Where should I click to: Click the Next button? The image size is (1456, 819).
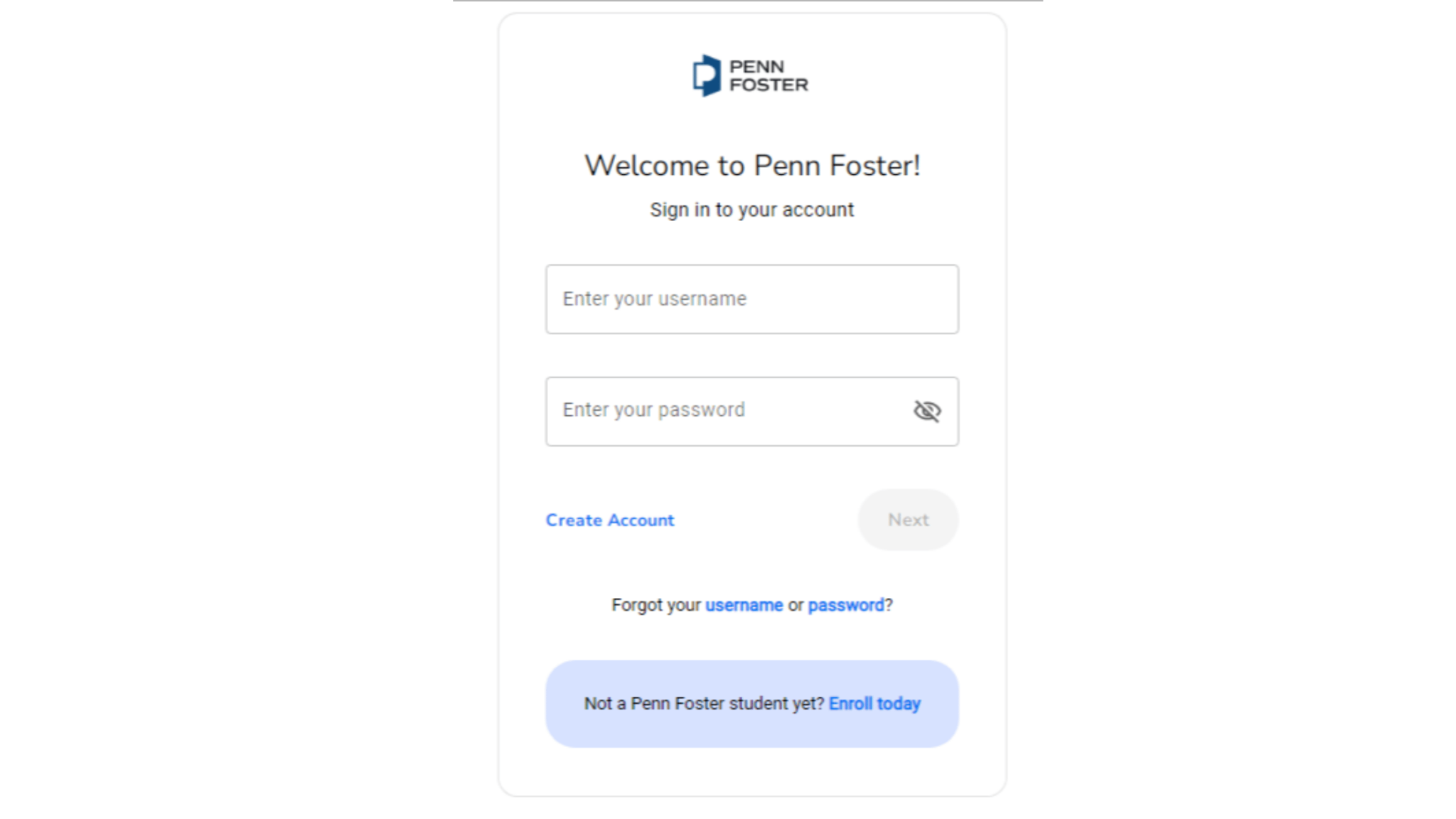908,520
